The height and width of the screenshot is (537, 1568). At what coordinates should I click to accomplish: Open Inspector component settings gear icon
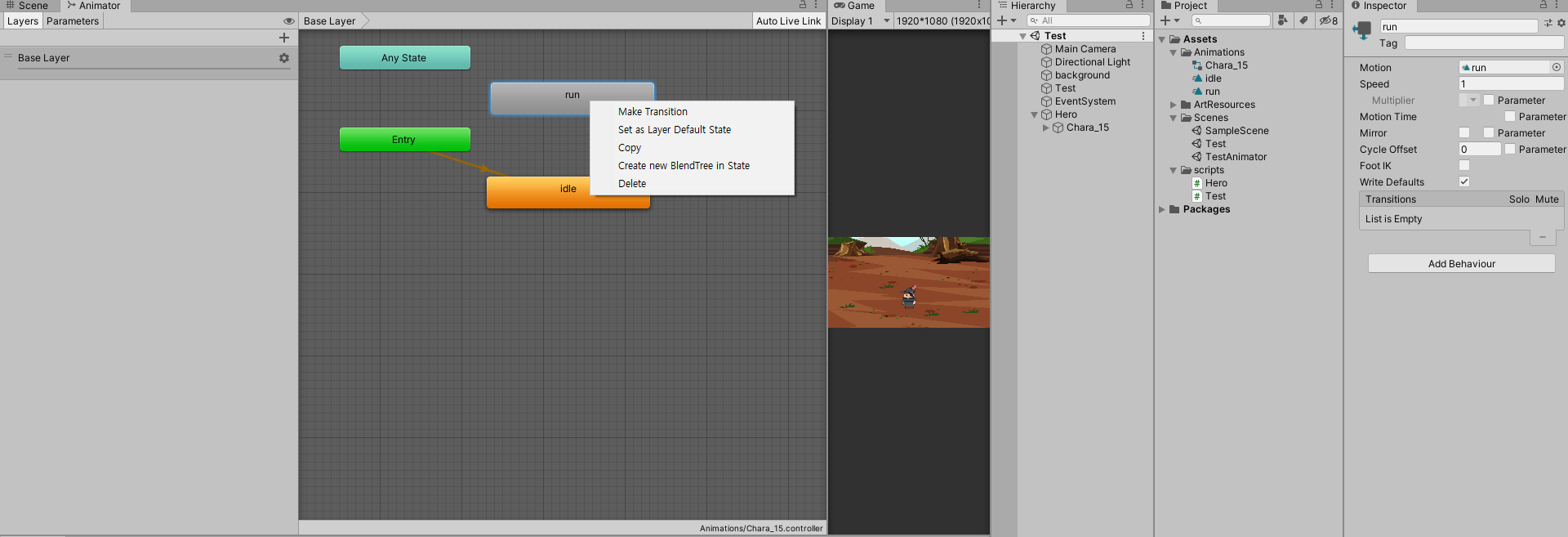(1561, 23)
